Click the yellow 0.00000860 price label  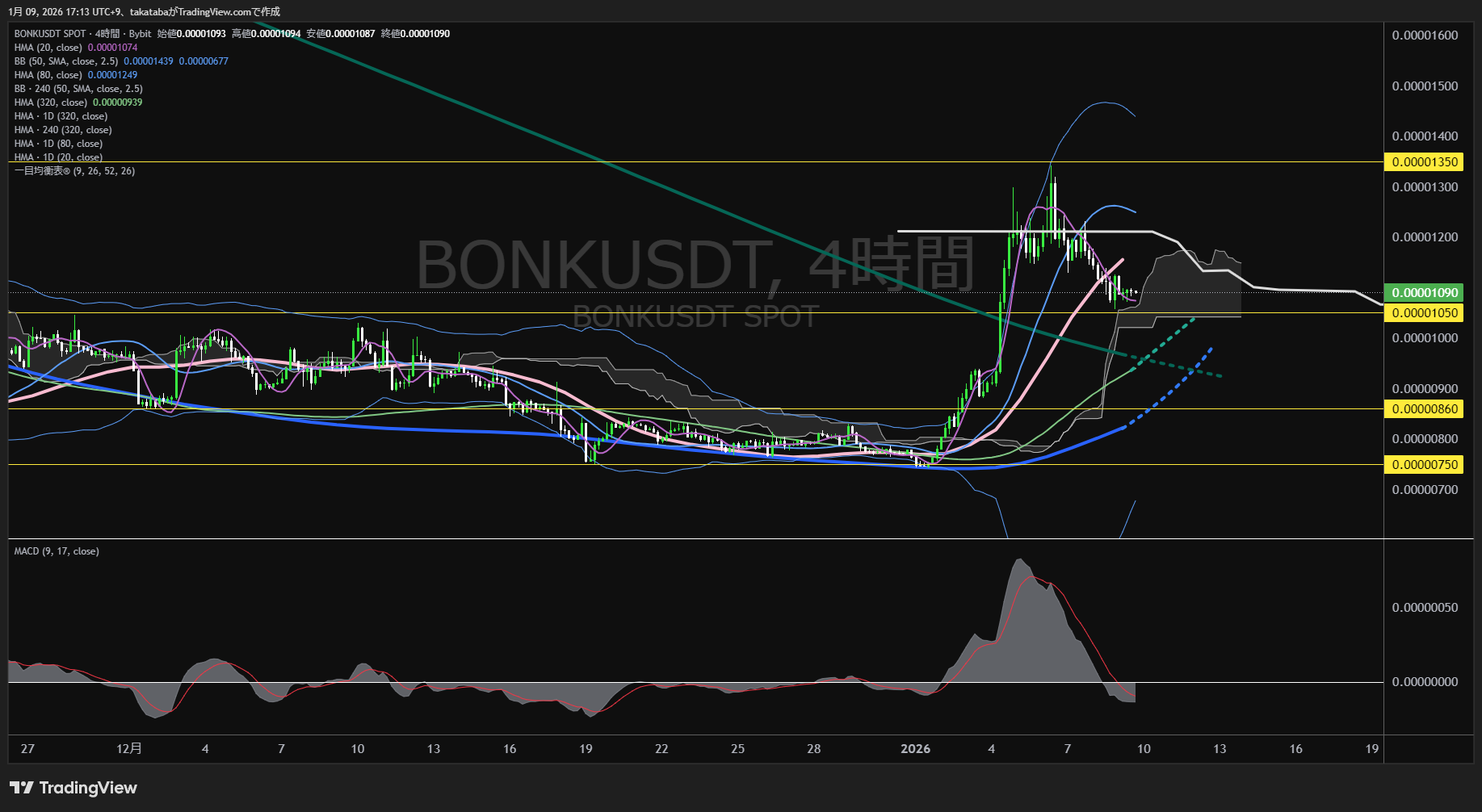click(1425, 409)
